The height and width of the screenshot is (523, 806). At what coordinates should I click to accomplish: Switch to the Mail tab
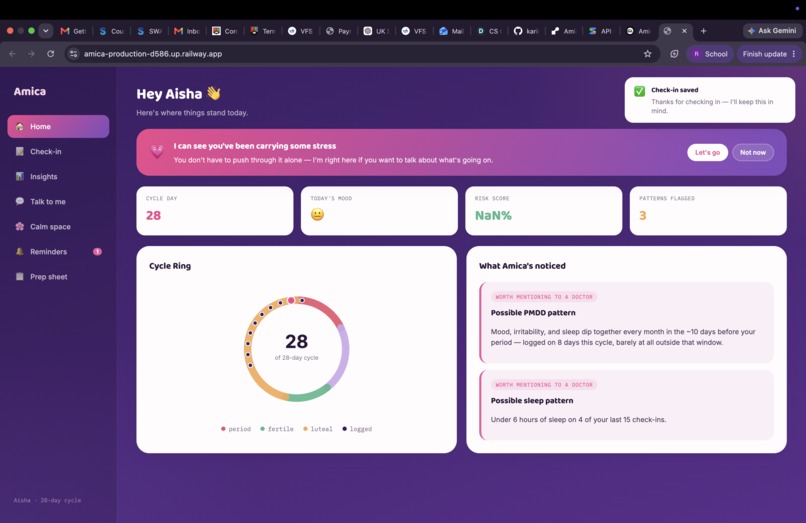point(451,31)
